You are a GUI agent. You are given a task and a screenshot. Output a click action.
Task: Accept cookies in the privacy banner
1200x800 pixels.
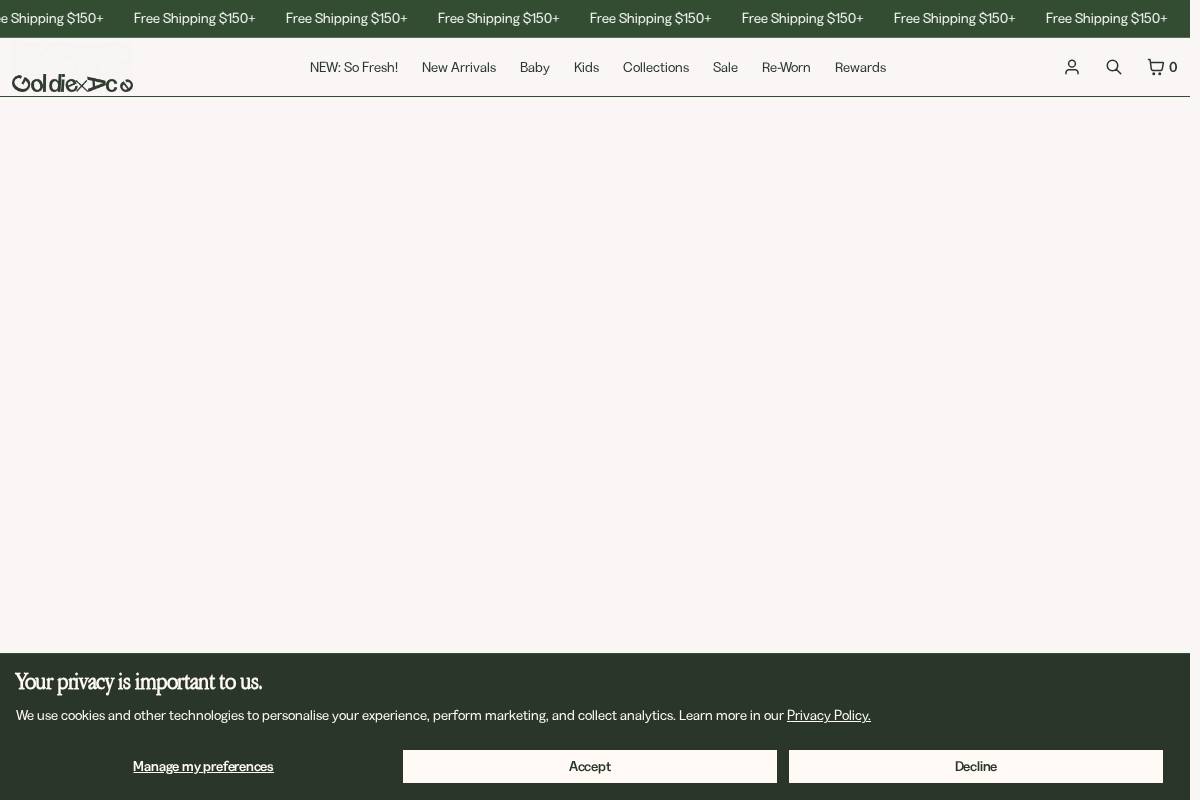click(590, 766)
